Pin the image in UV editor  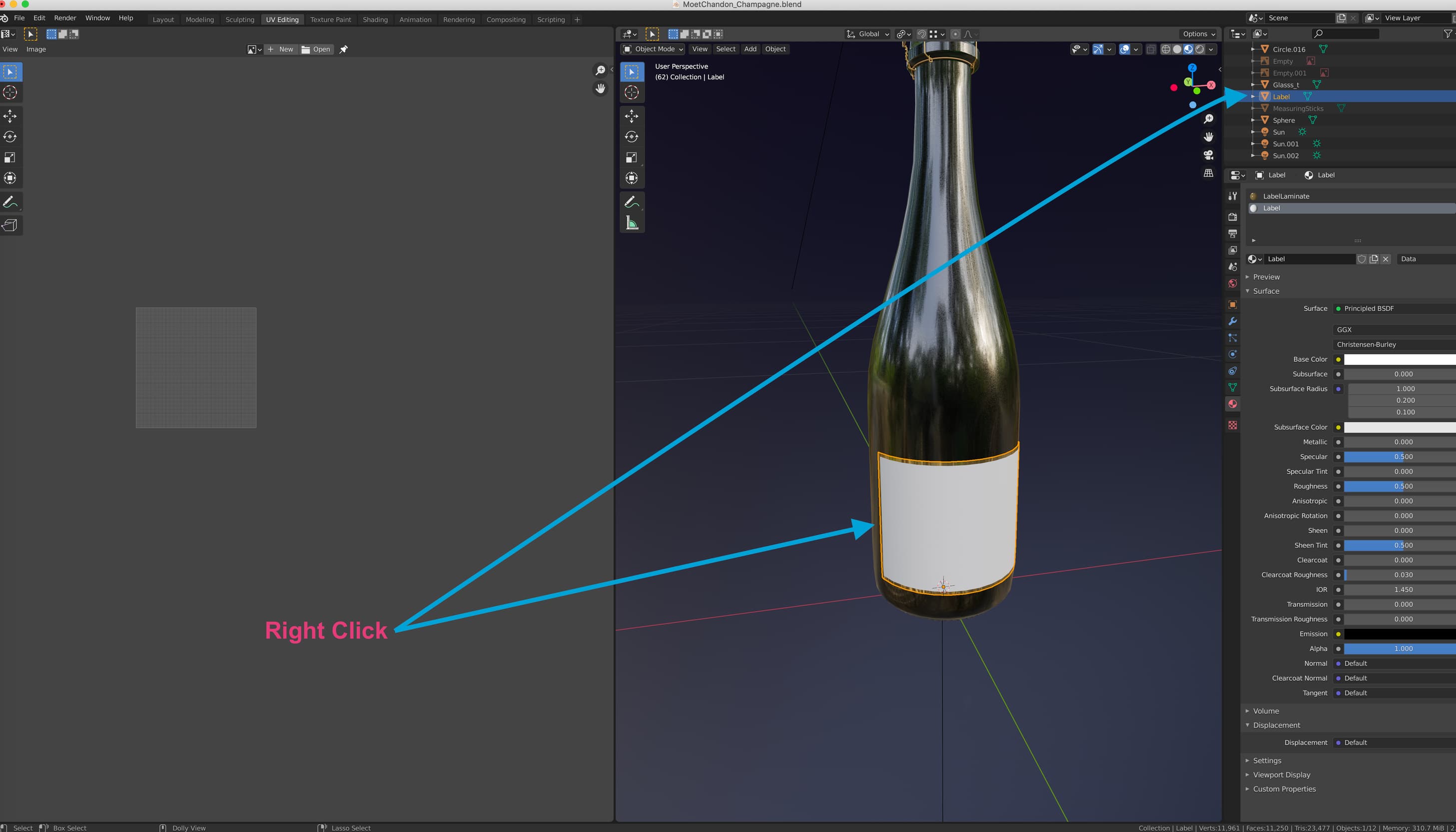tap(343, 49)
